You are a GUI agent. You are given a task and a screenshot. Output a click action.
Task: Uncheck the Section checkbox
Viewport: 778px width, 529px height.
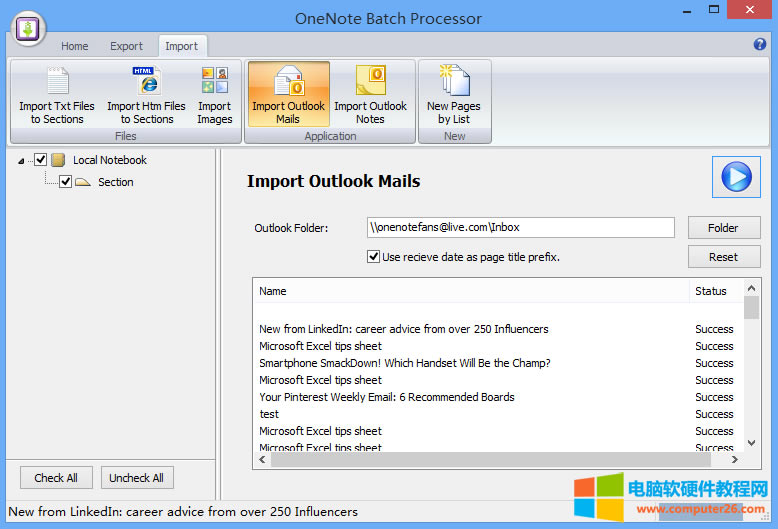[65, 182]
